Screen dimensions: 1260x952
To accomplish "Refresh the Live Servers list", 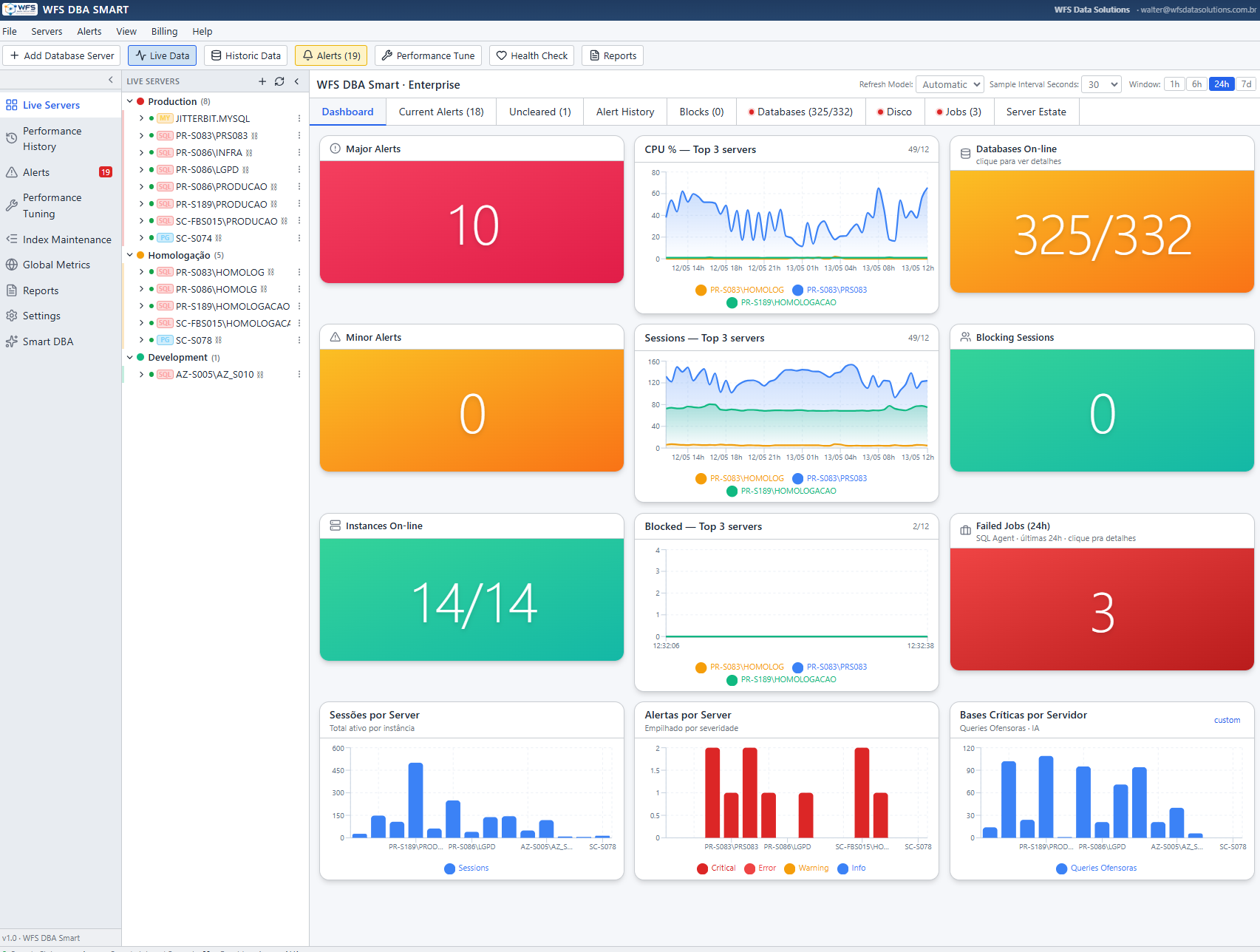I will pyautogui.click(x=279, y=81).
